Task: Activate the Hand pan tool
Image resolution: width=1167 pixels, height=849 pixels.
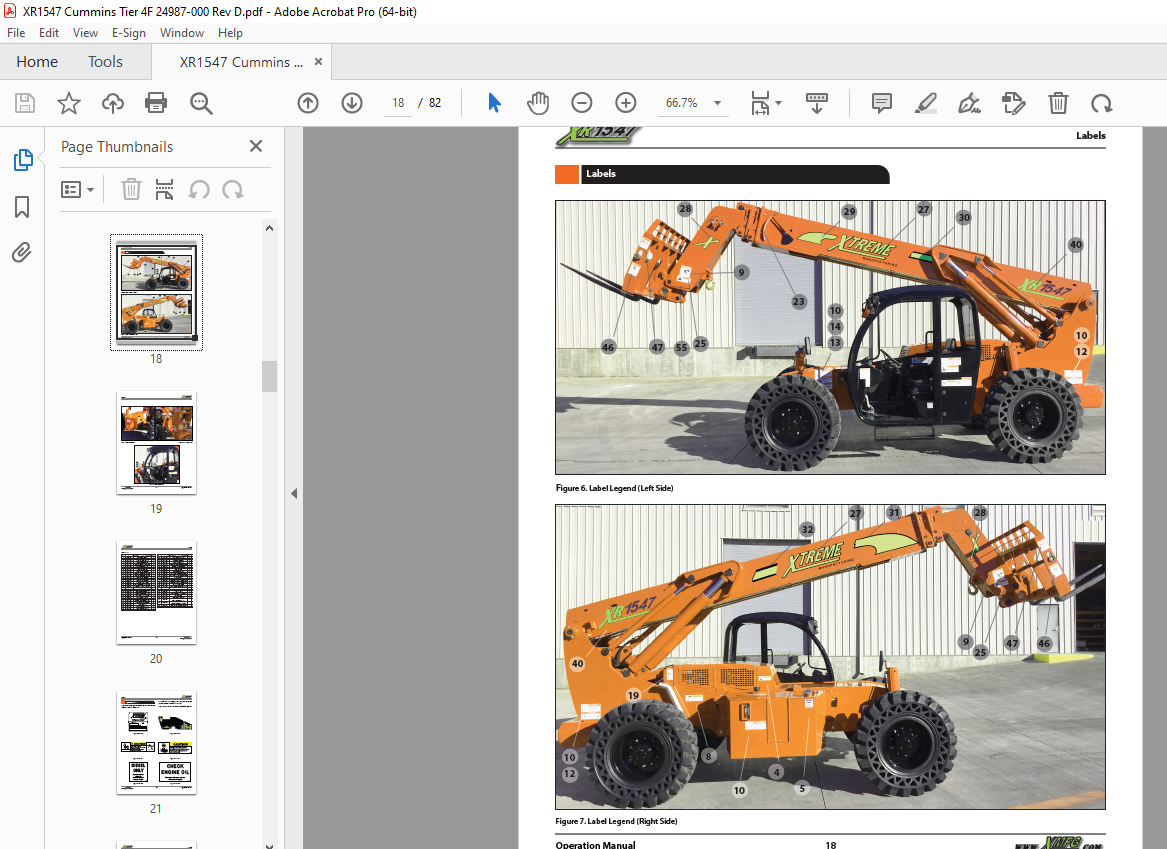Action: 537,103
